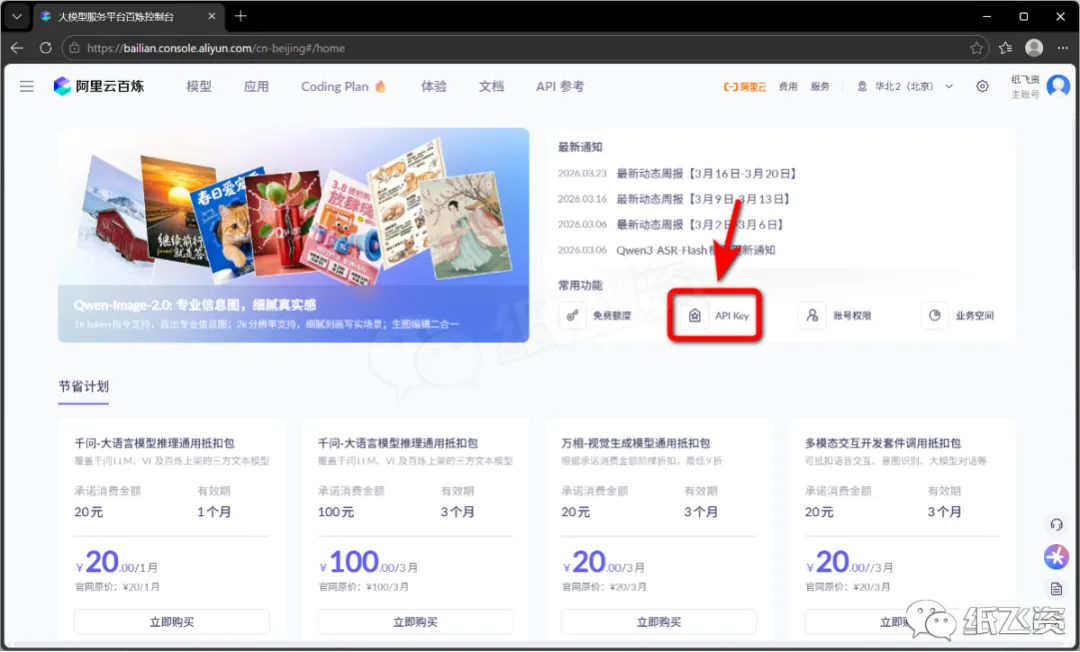This screenshot has height=652, width=1080.
Task: Open notice 最新动态周报 3月9日-3月13日
Action: [703, 199]
